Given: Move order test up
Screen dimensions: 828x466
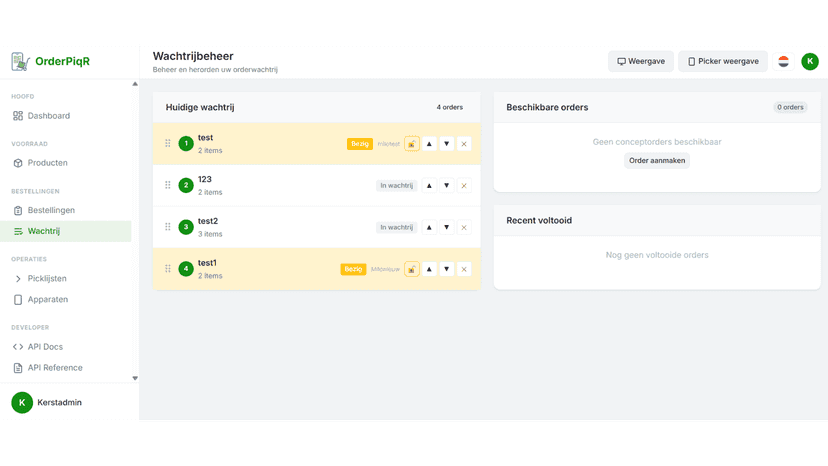Looking at the screenshot, I should point(429,144).
